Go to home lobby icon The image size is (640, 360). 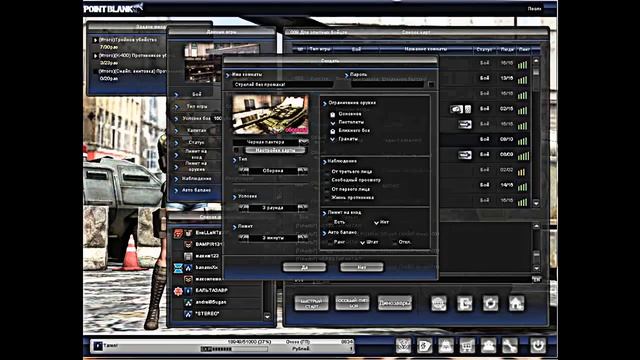[516, 303]
